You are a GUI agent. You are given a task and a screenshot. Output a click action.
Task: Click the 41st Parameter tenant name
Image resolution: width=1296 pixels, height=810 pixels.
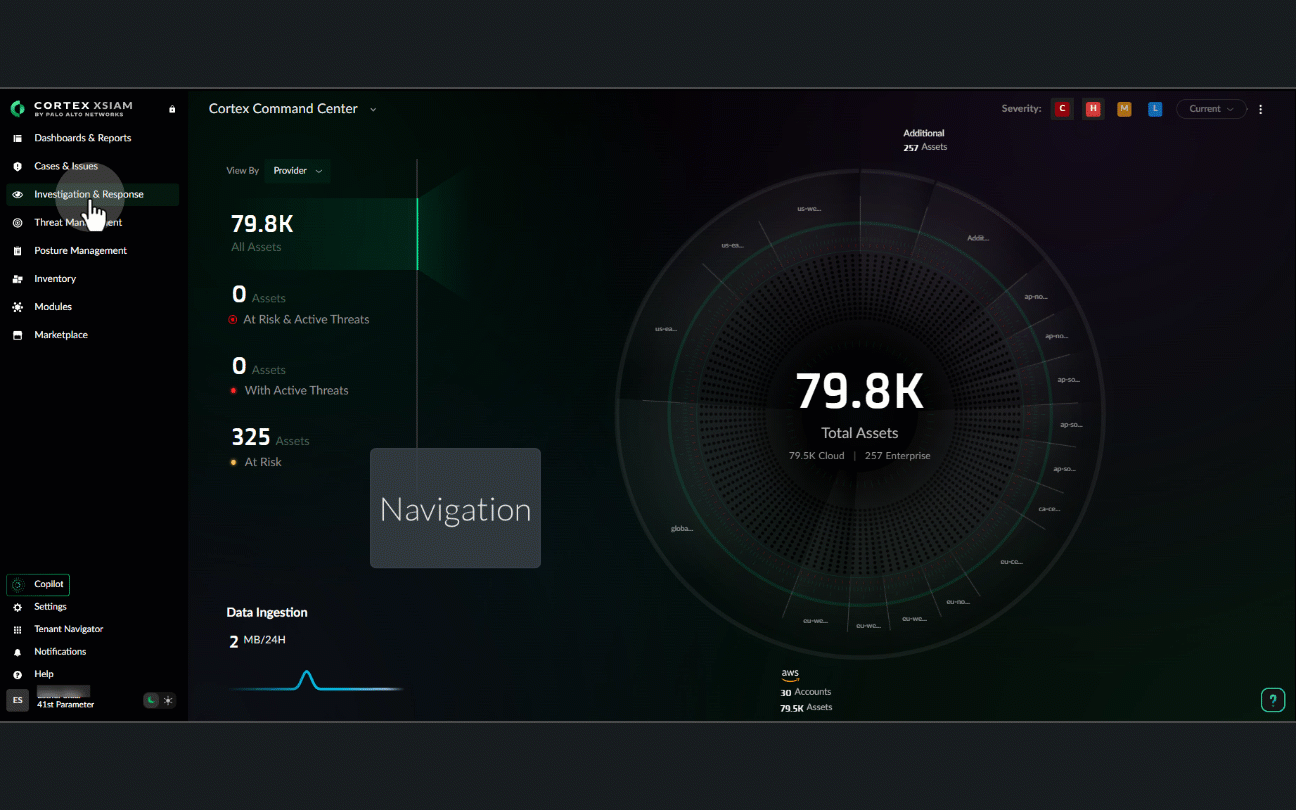(x=65, y=705)
